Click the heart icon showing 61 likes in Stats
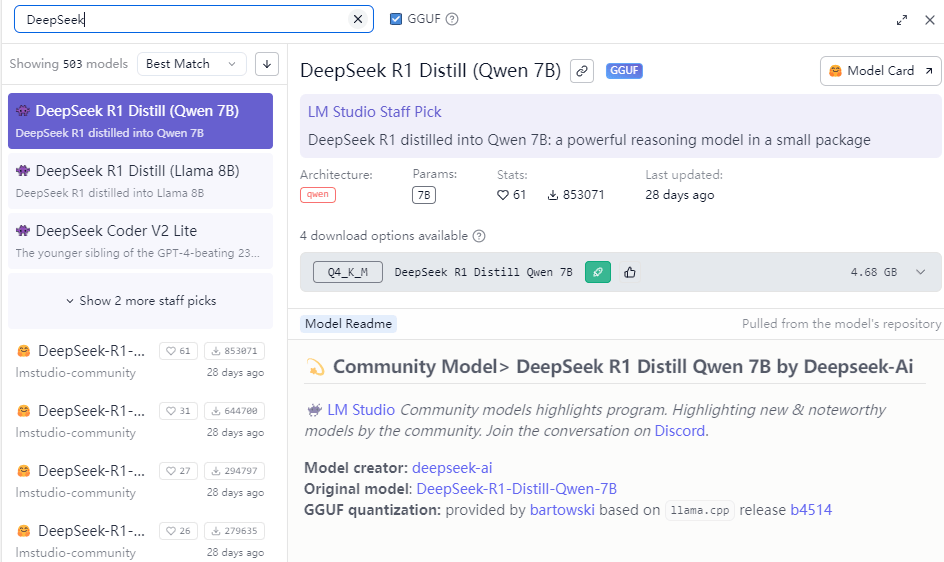 [503, 195]
